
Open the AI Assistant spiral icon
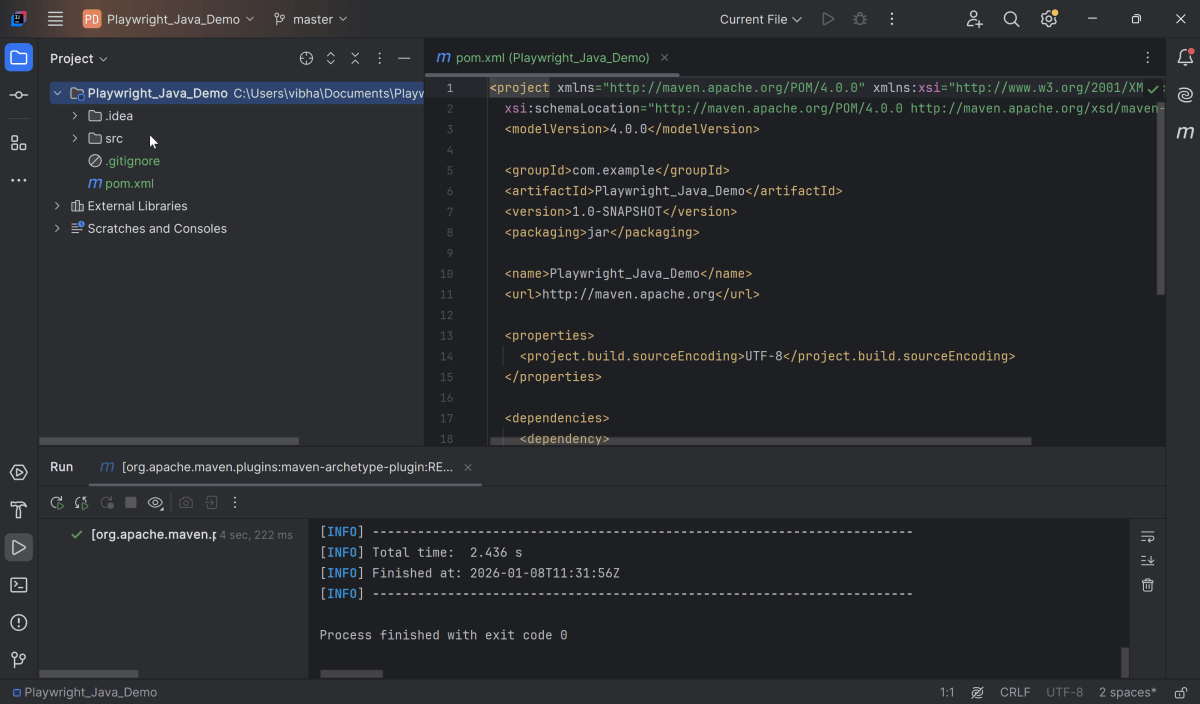coord(1185,95)
